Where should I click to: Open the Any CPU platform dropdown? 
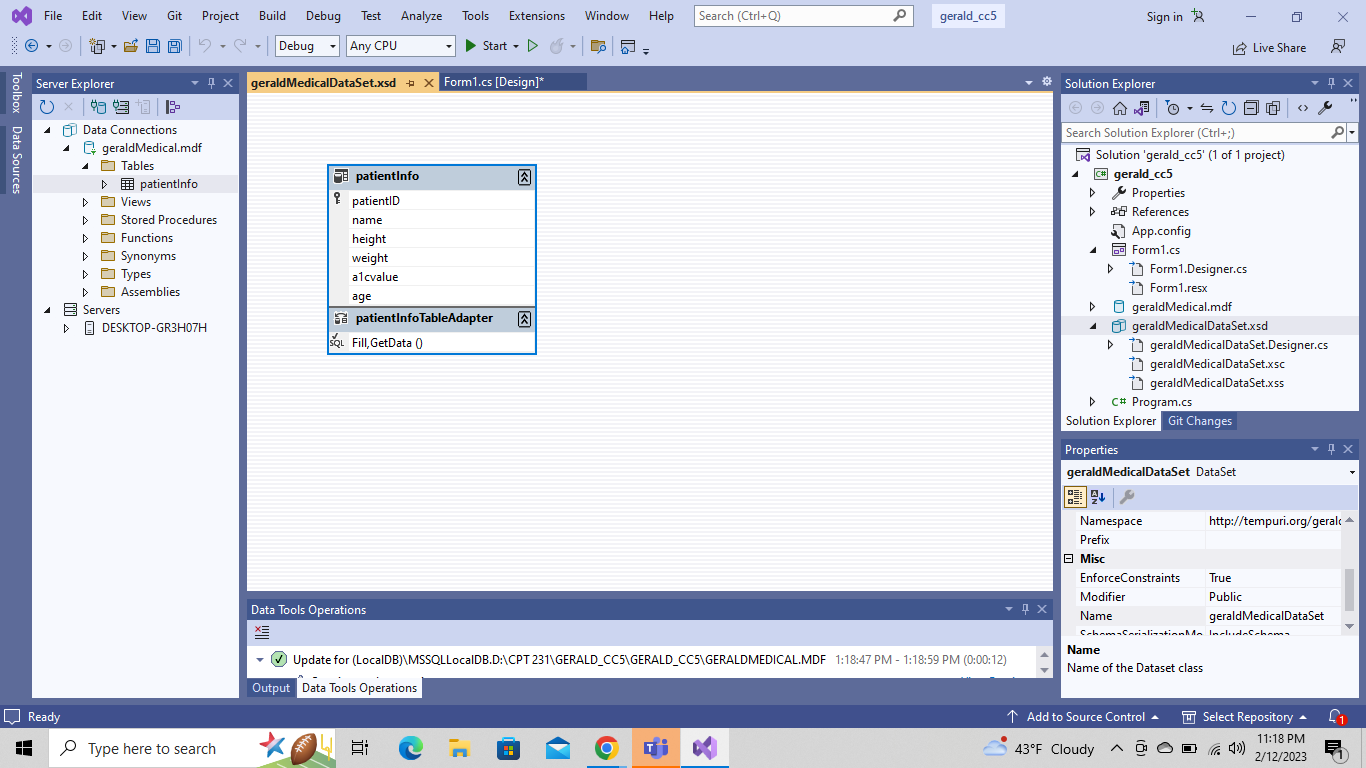coord(450,46)
